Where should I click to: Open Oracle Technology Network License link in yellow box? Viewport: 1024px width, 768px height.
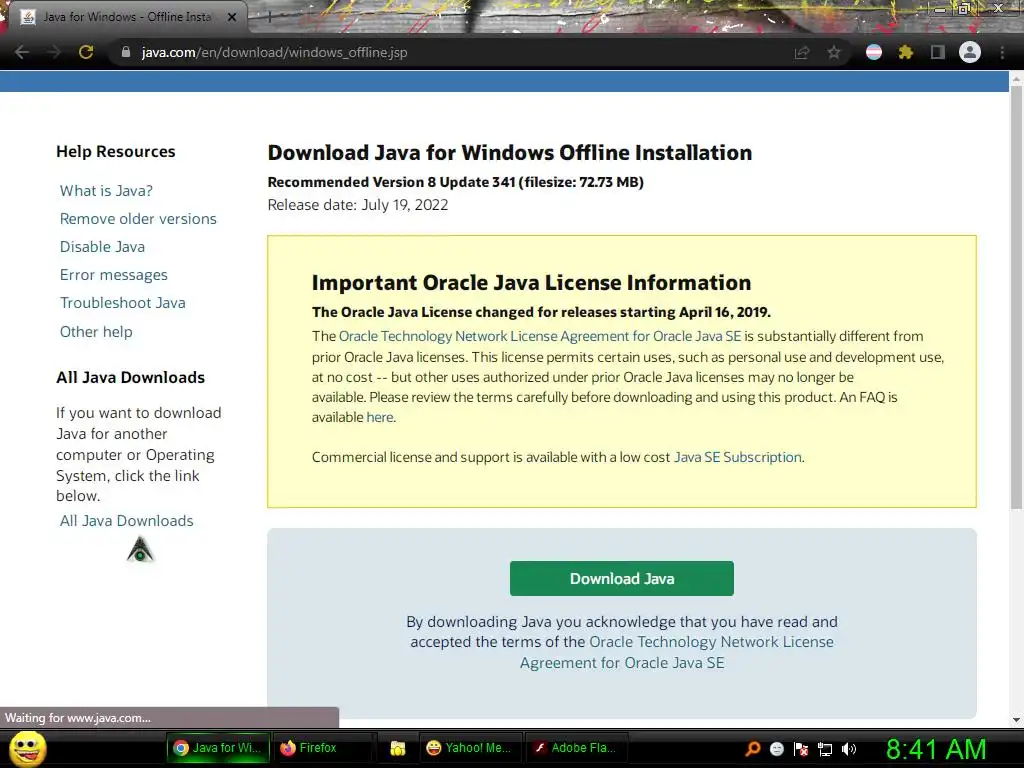click(540, 336)
